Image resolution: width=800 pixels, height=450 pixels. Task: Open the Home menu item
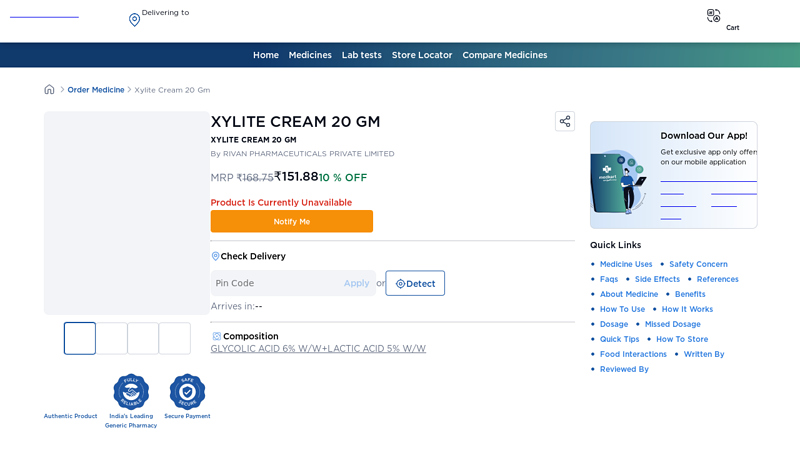(266, 55)
